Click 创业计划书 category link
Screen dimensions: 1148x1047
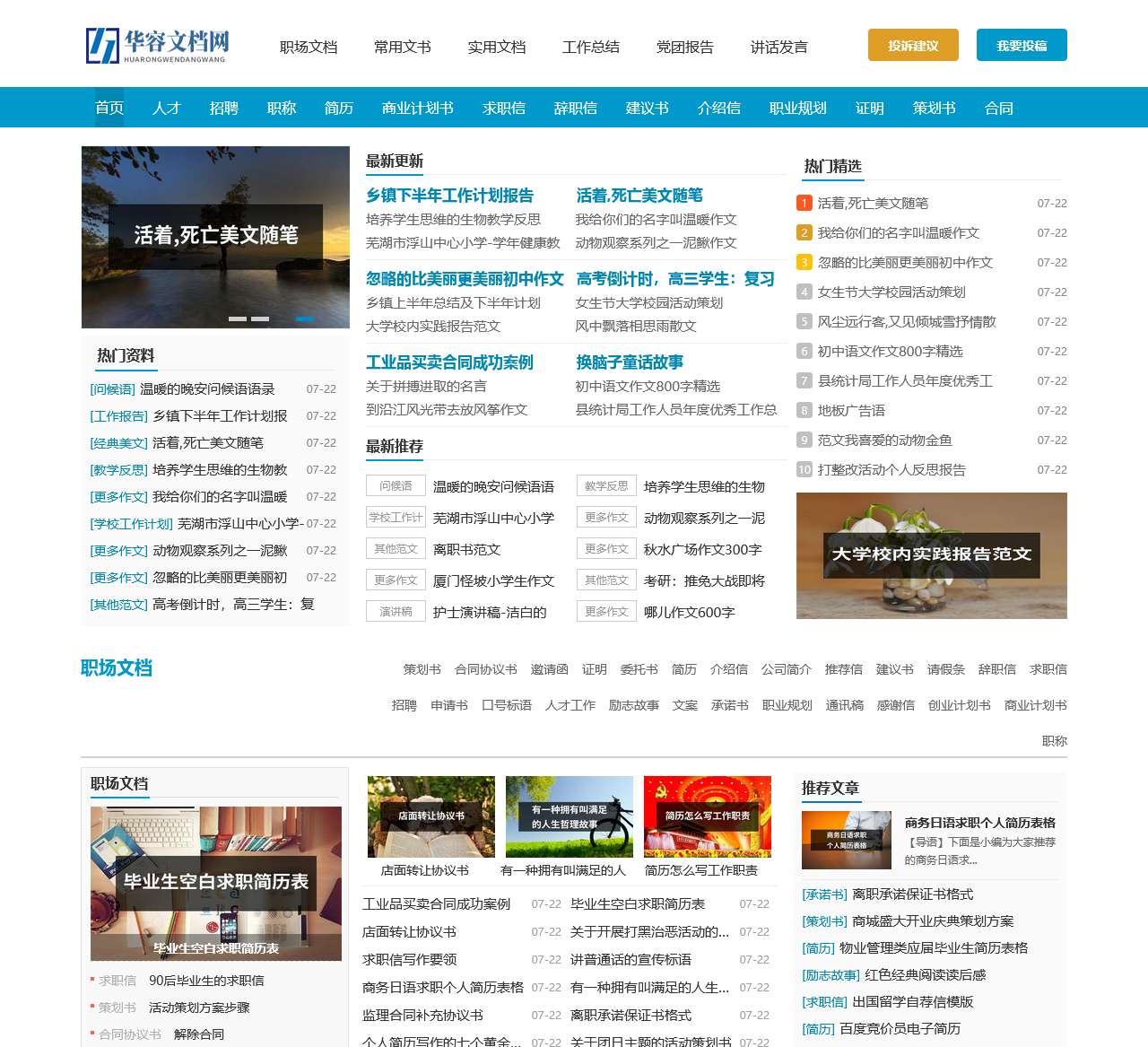point(960,705)
